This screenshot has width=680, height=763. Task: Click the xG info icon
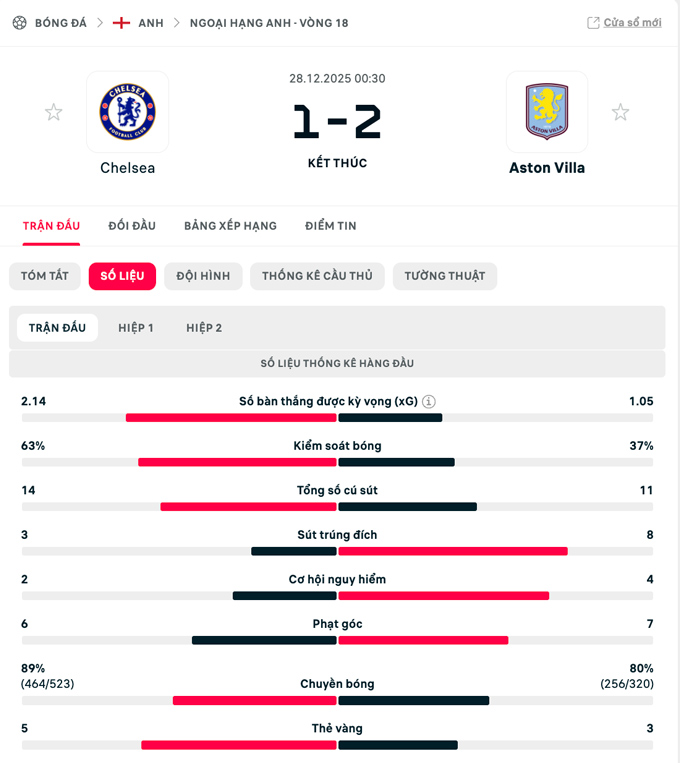(x=429, y=402)
